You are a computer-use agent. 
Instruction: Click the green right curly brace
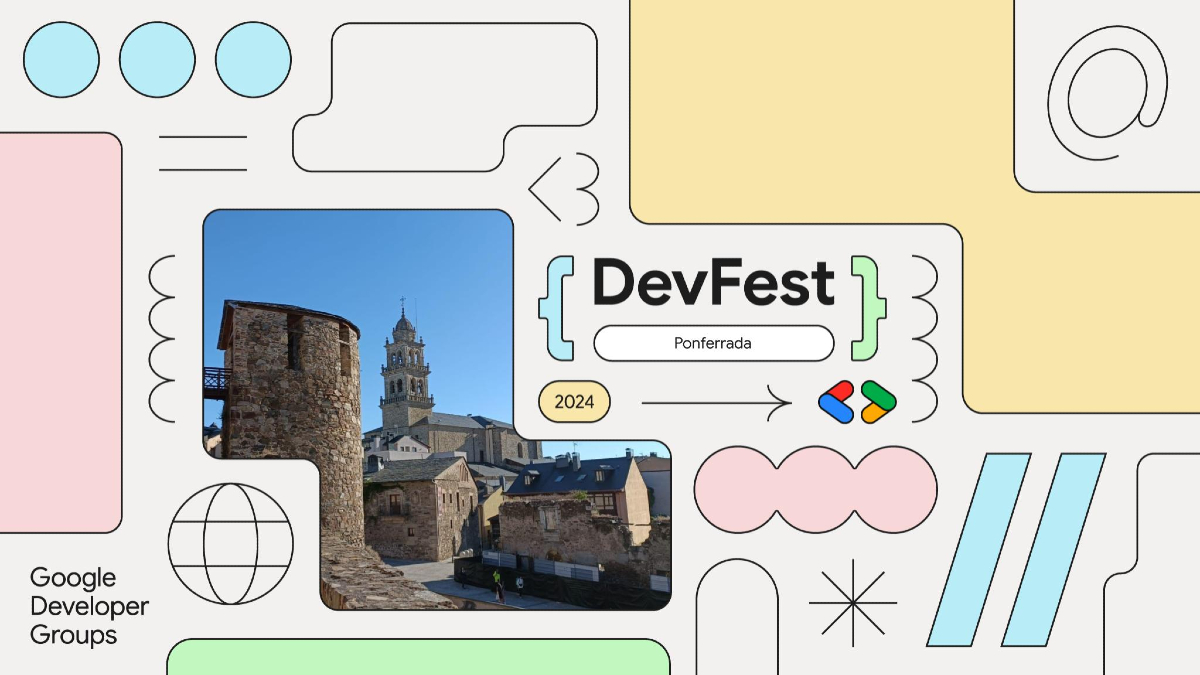(868, 307)
